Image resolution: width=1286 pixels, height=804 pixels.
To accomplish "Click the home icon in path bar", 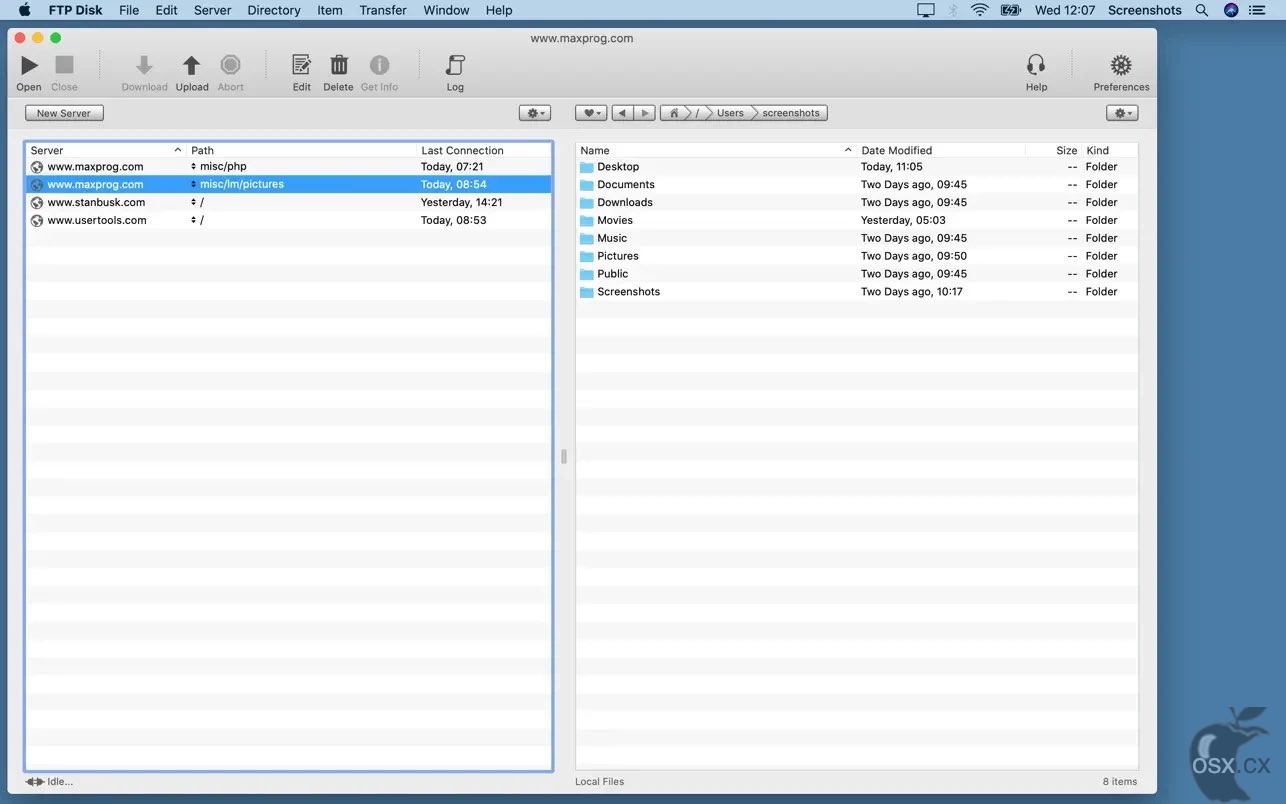I will pyautogui.click(x=675, y=113).
